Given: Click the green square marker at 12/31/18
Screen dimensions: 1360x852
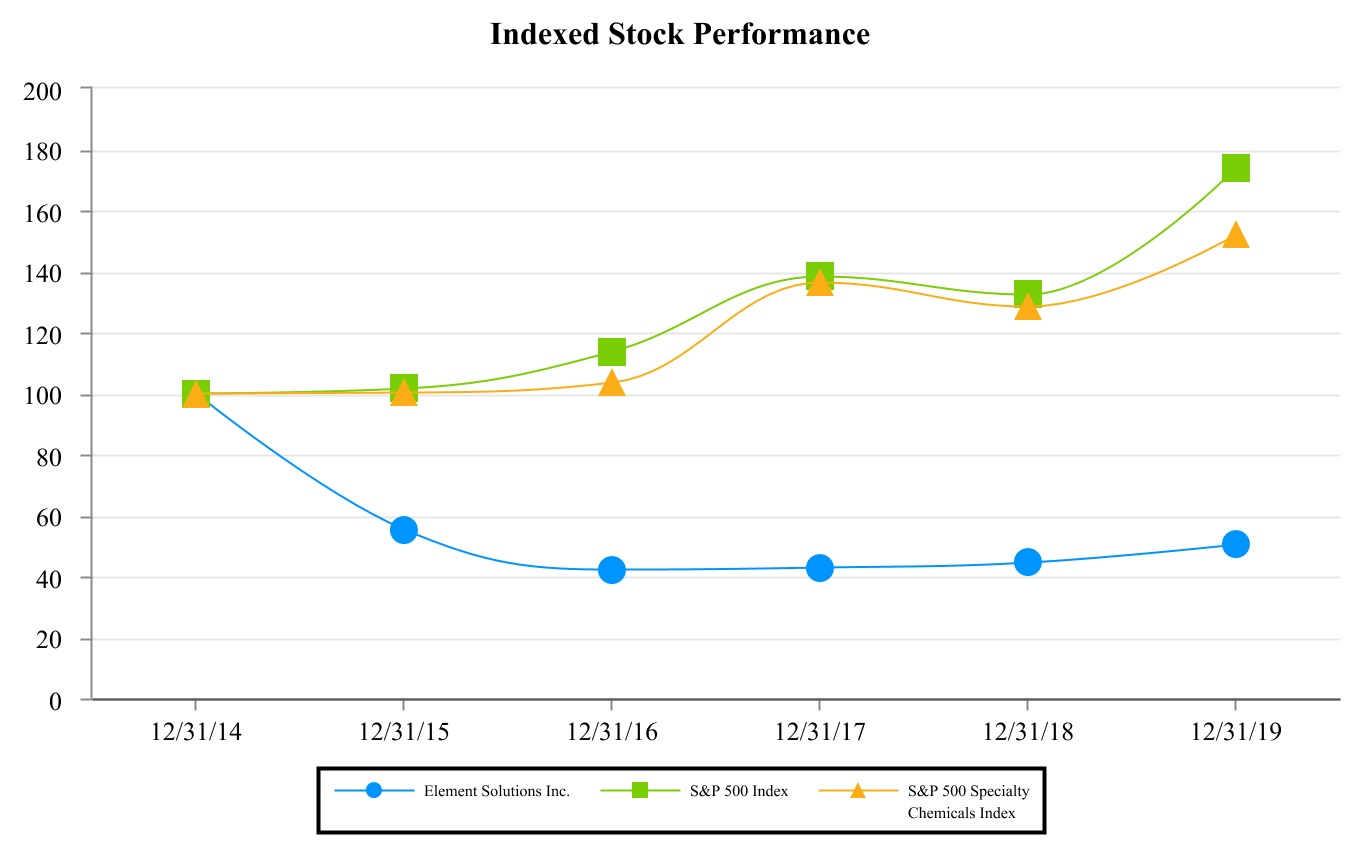Looking at the screenshot, I should click(x=1027, y=293).
